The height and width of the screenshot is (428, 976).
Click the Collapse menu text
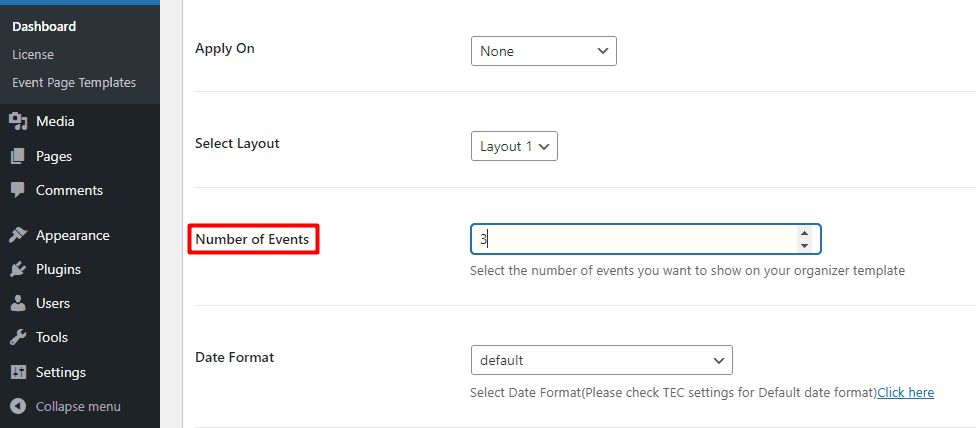click(x=78, y=407)
